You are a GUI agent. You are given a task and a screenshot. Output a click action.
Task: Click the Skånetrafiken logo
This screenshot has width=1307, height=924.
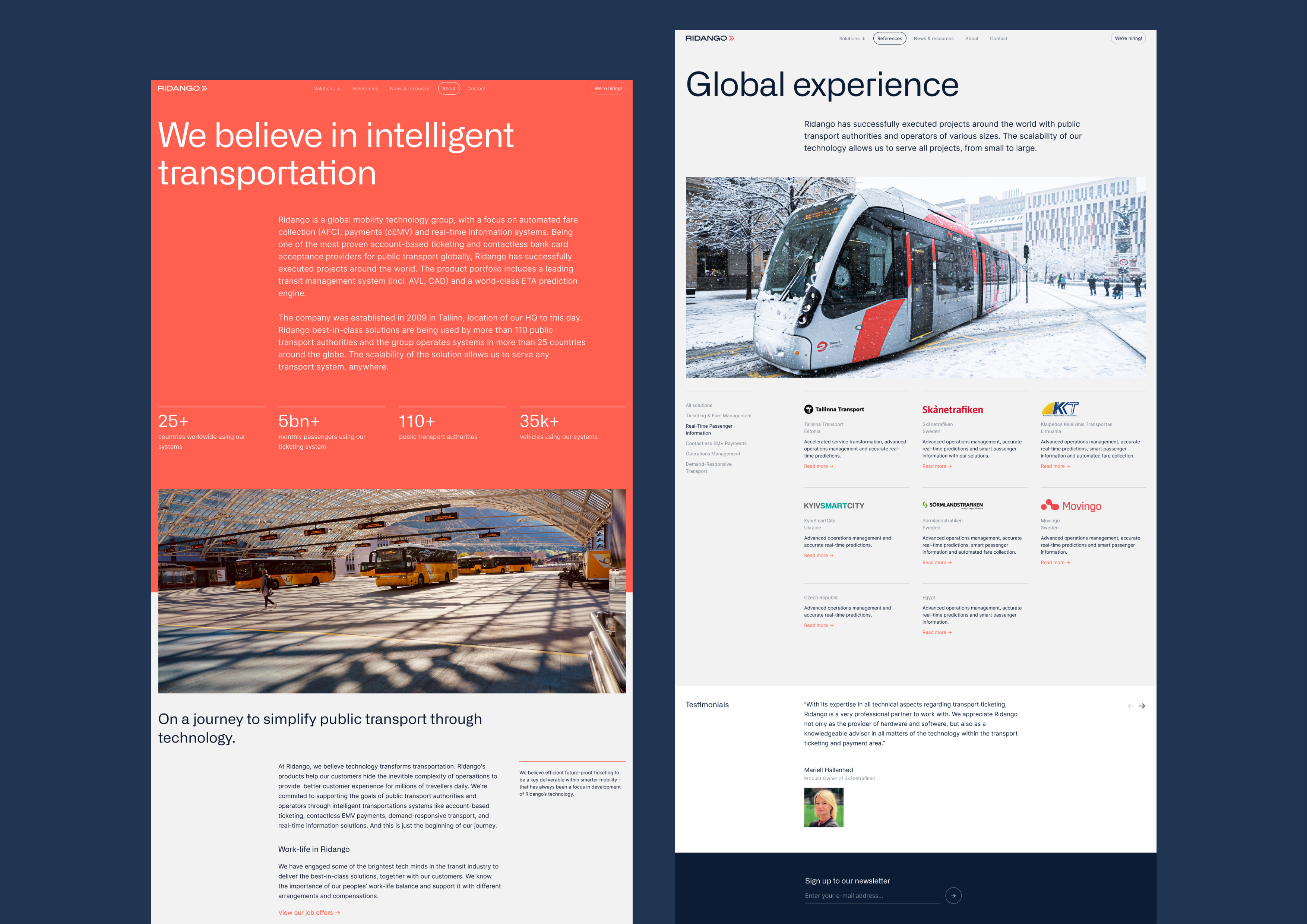(952, 410)
